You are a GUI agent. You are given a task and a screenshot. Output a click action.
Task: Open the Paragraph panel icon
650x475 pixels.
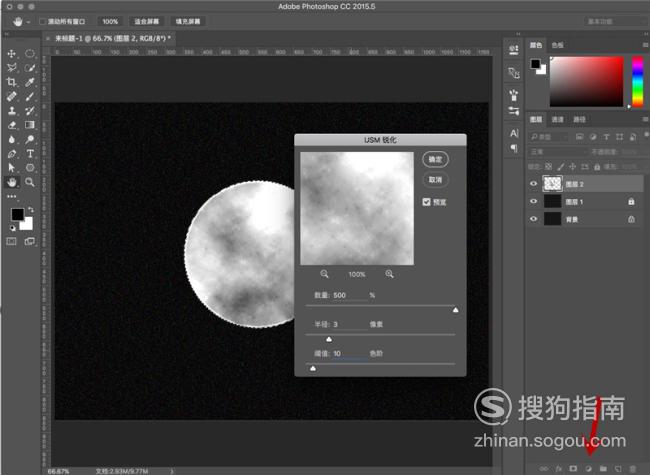[x=514, y=148]
